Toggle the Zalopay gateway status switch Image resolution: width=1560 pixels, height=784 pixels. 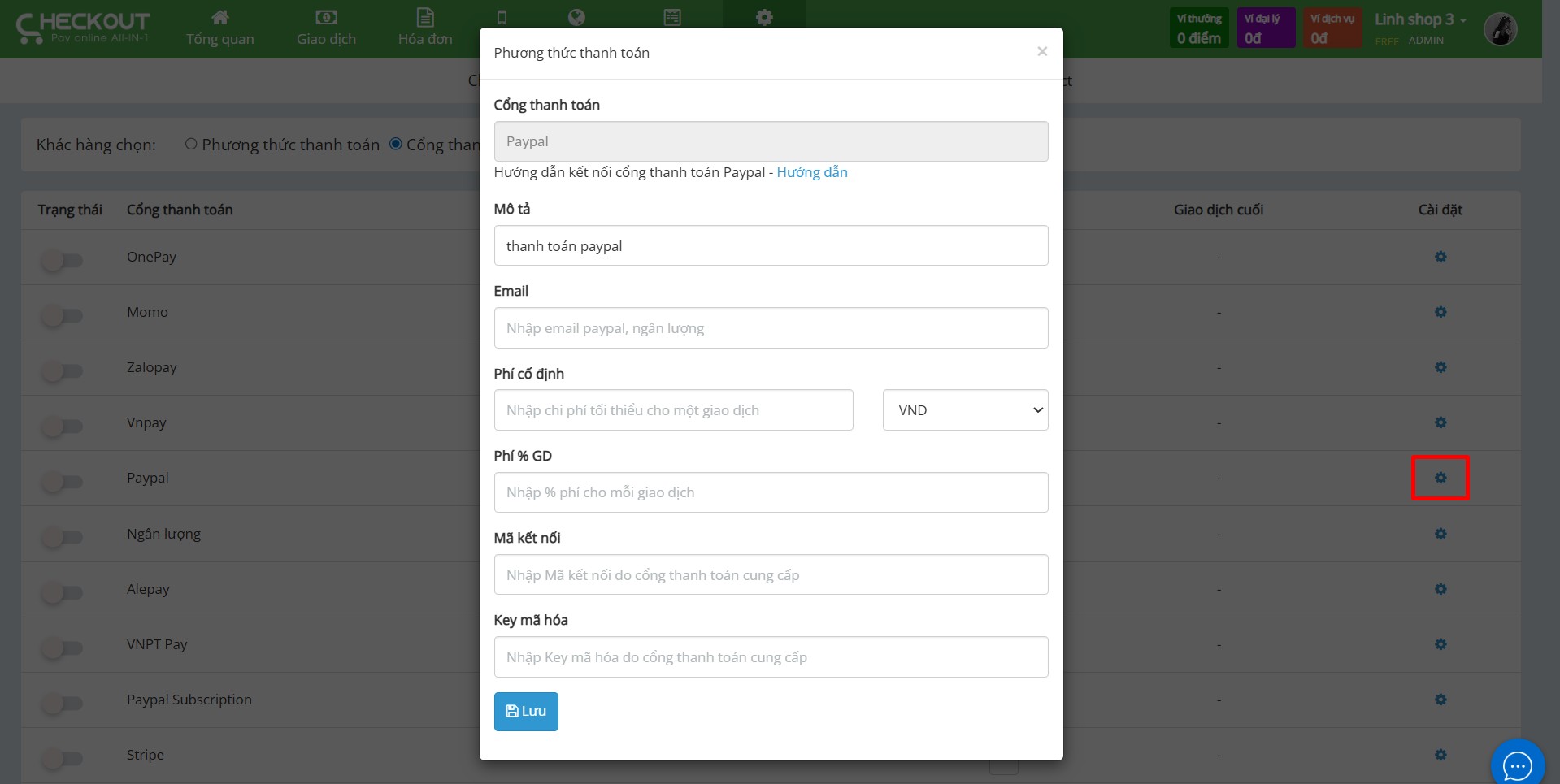(63, 371)
